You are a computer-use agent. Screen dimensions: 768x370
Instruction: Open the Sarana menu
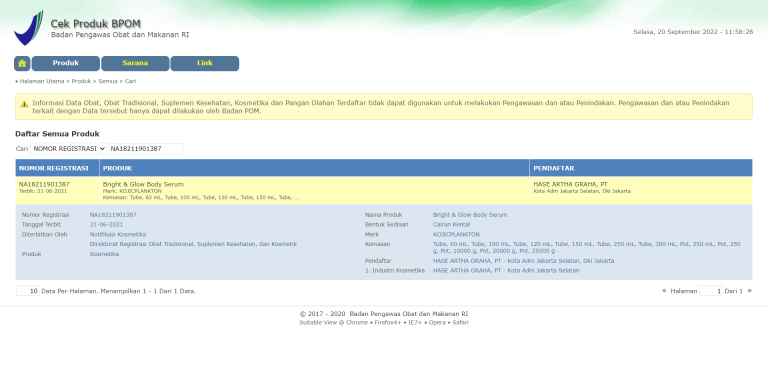[x=135, y=64]
